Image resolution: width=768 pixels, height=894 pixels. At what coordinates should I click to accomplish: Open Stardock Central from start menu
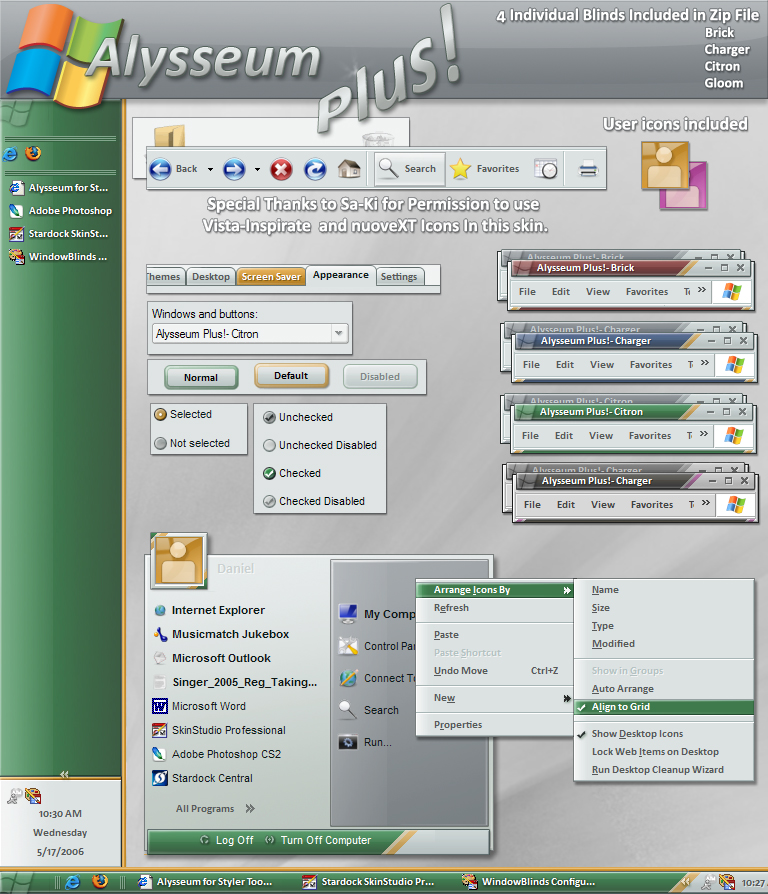(x=202, y=778)
